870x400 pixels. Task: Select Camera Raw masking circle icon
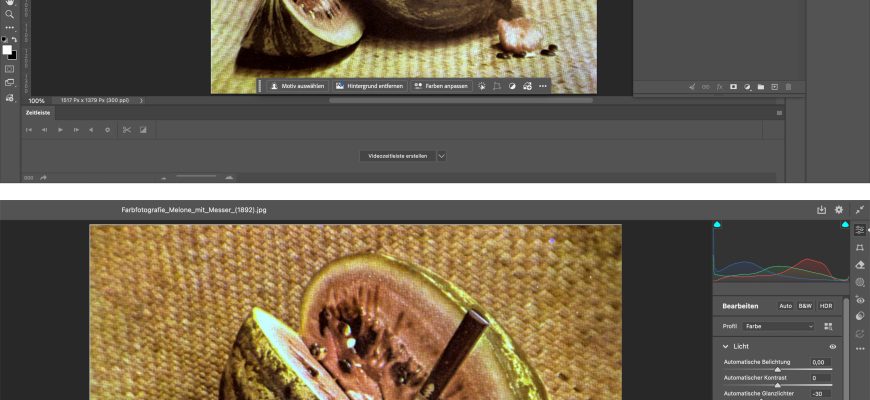click(860, 282)
